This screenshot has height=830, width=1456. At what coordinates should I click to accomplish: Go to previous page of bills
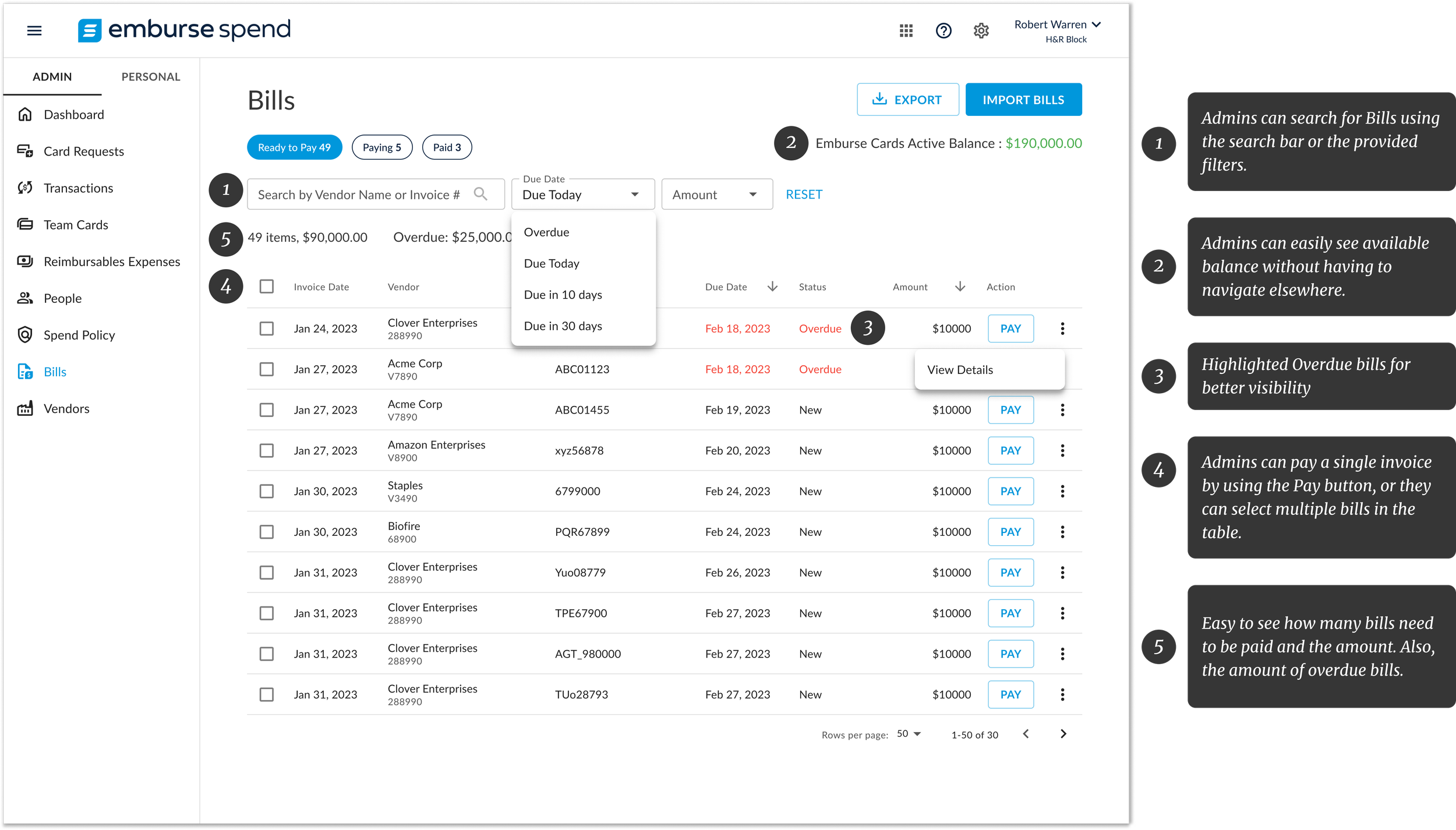1026,733
